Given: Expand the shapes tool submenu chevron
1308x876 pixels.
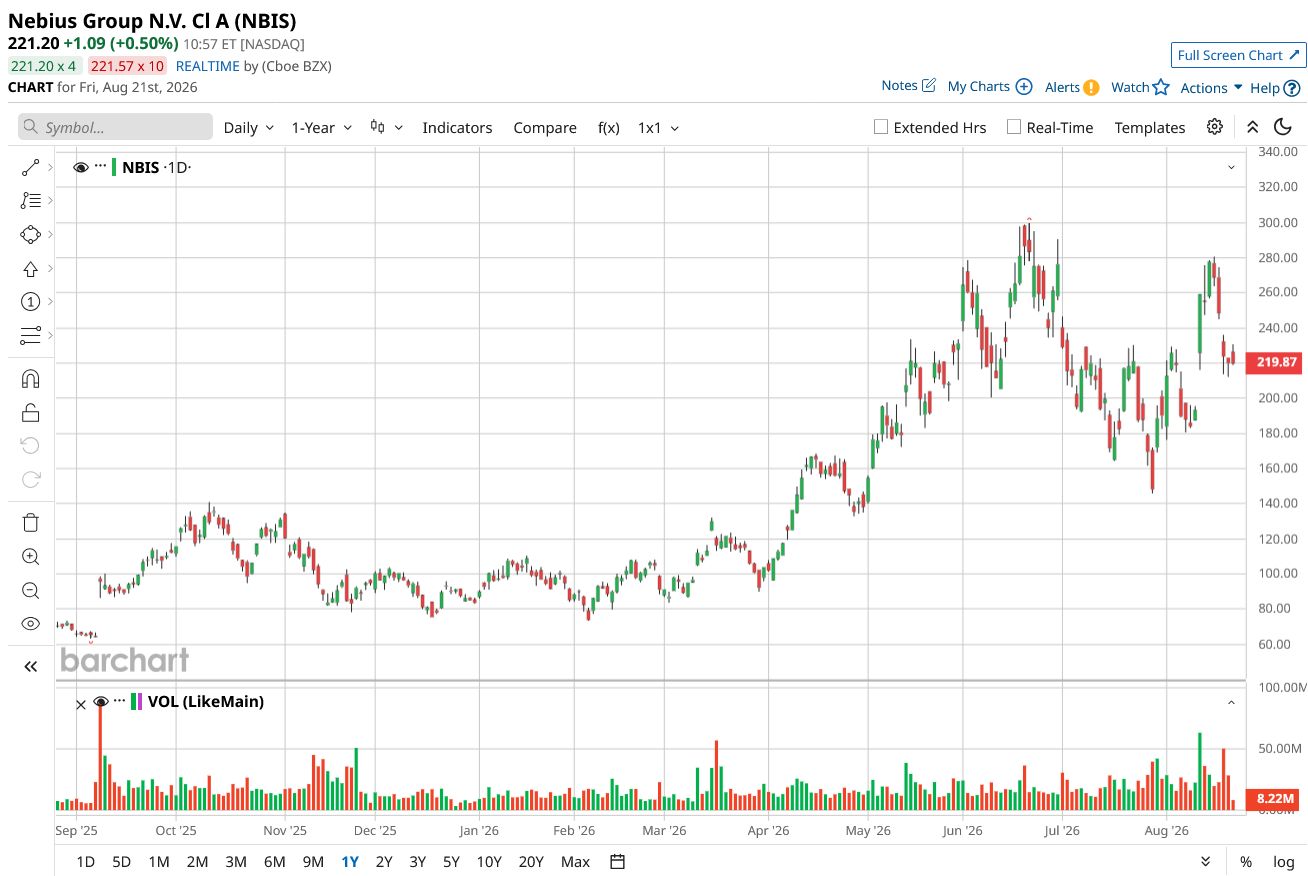Looking at the screenshot, I should pyautogui.click(x=50, y=234).
